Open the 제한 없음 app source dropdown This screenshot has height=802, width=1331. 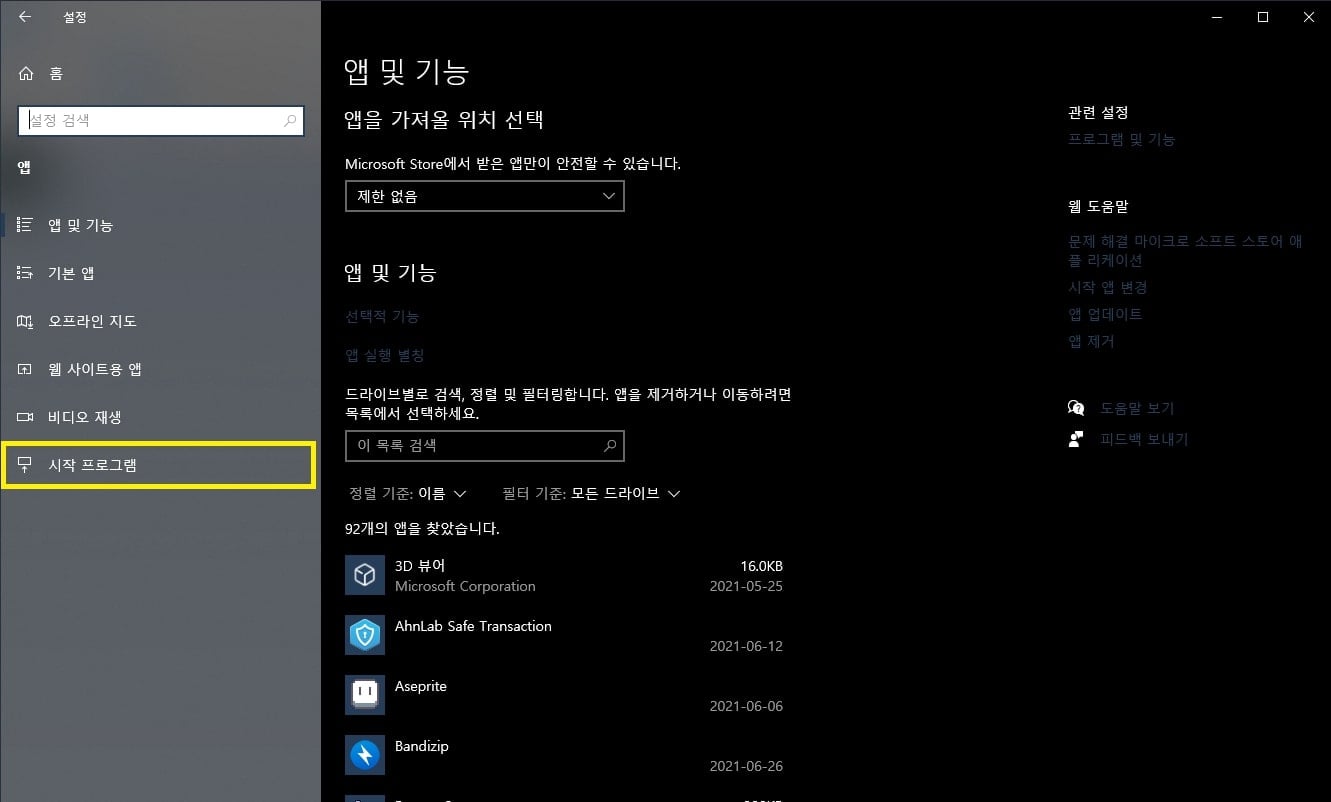point(484,196)
